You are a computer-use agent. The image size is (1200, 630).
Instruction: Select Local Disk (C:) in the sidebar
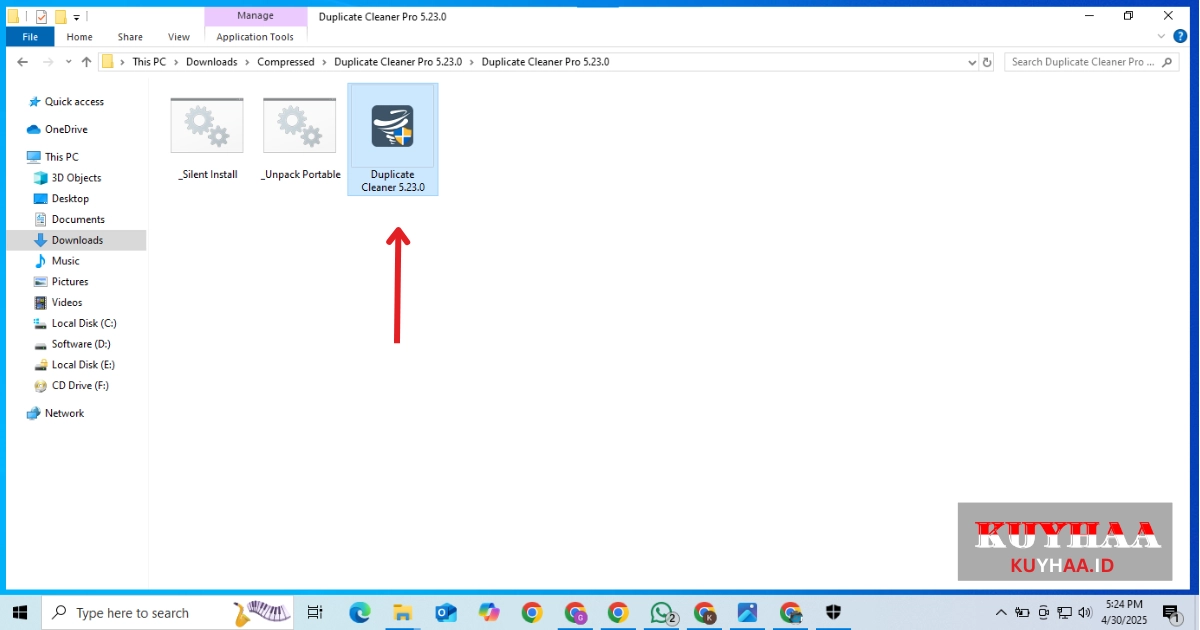coord(84,323)
